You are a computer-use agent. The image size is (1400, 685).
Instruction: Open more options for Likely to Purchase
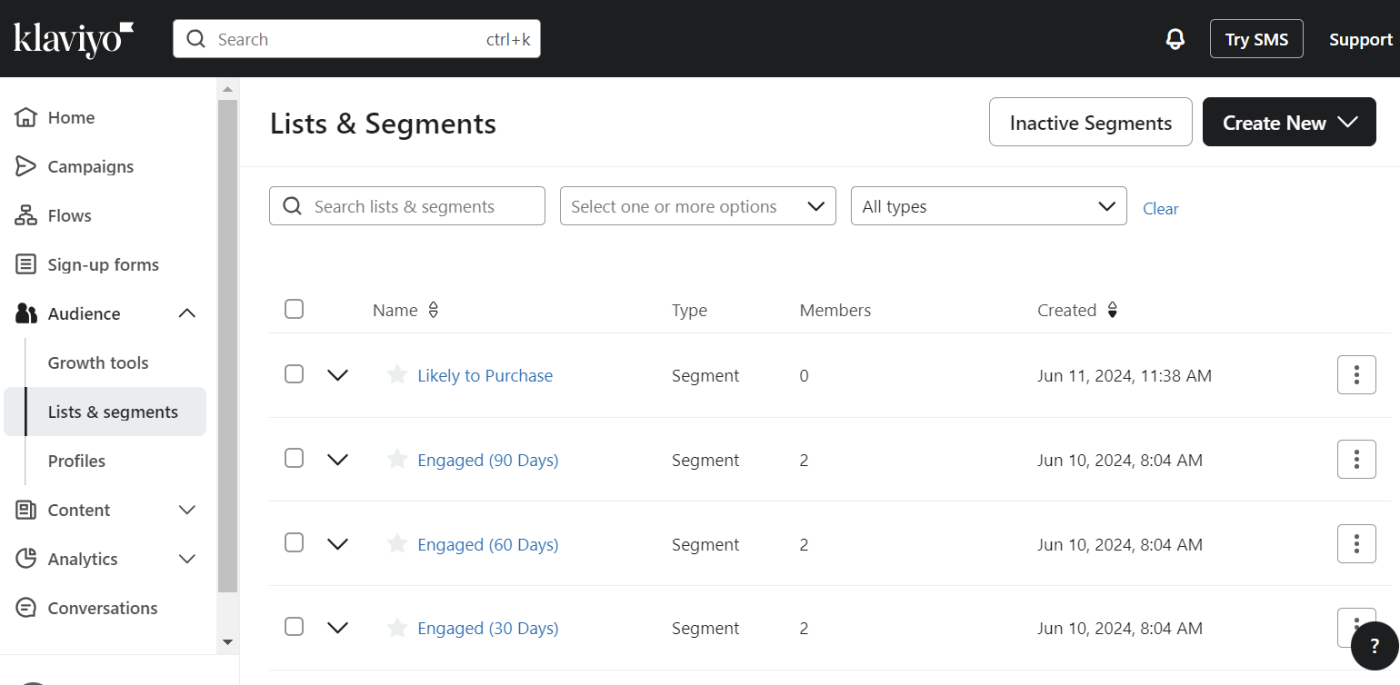[1356, 375]
